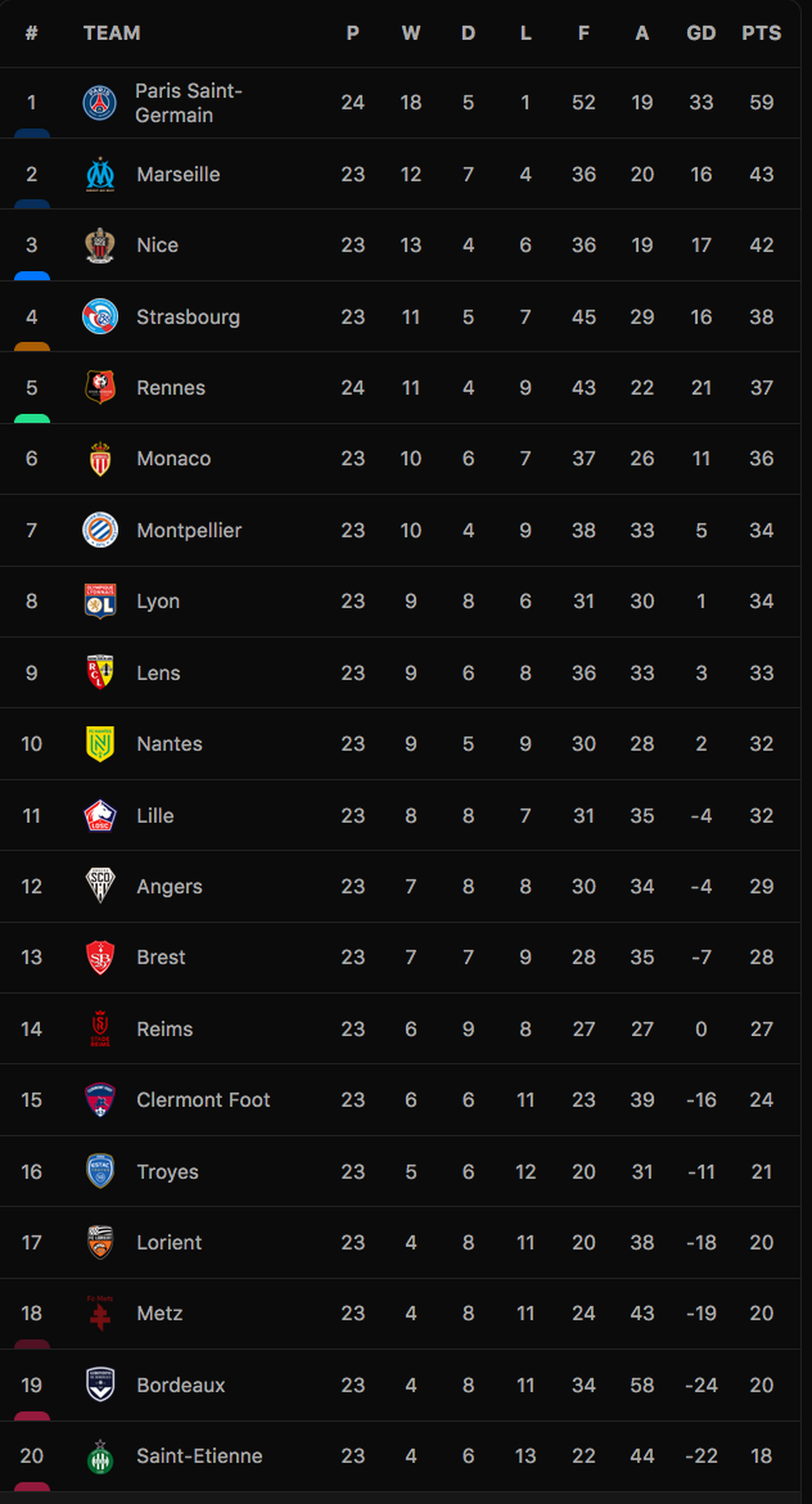Open the Nice team crest
Screen dimensions: 812x1504
pos(100,246)
